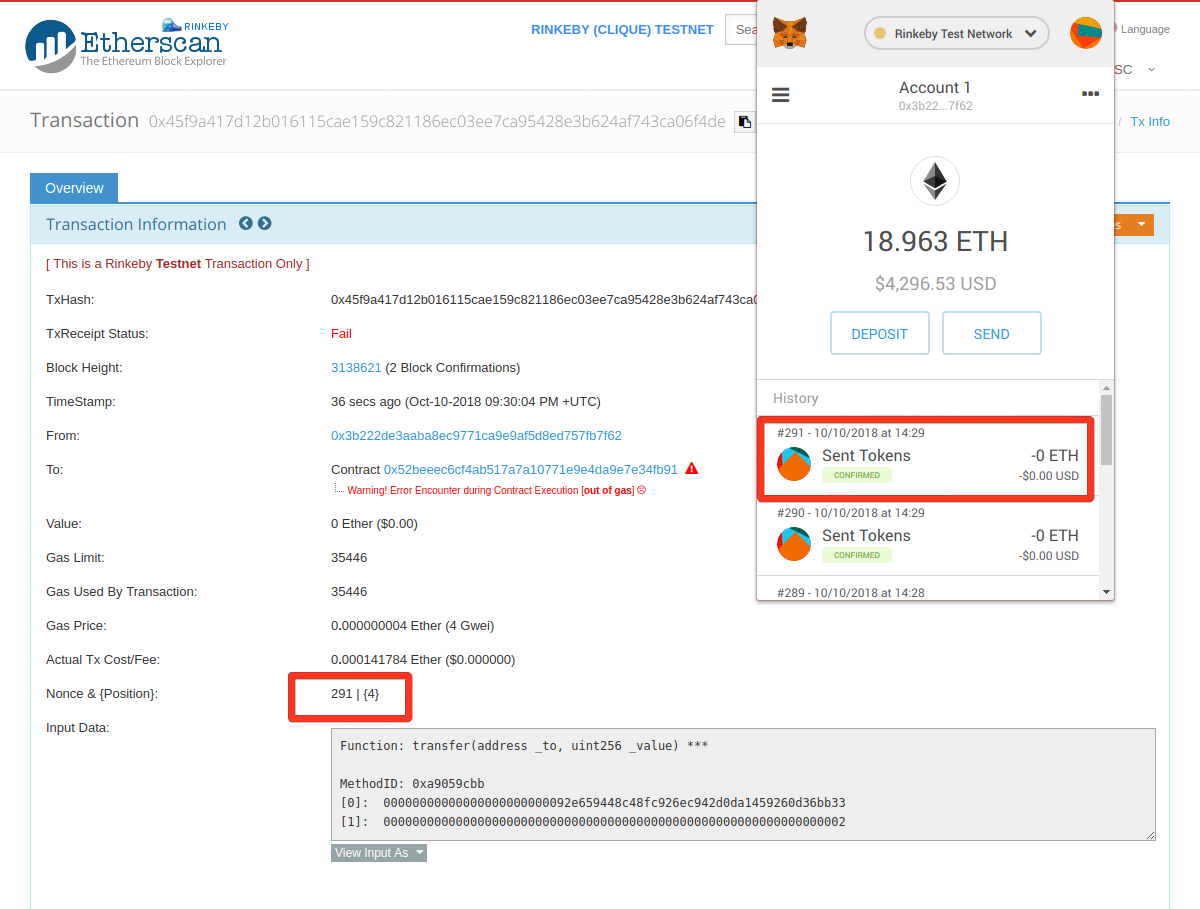The width and height of the screenshot is (1200, 909).
Task: Click the Gas Limit value 35446
Action: click(349, 558)
